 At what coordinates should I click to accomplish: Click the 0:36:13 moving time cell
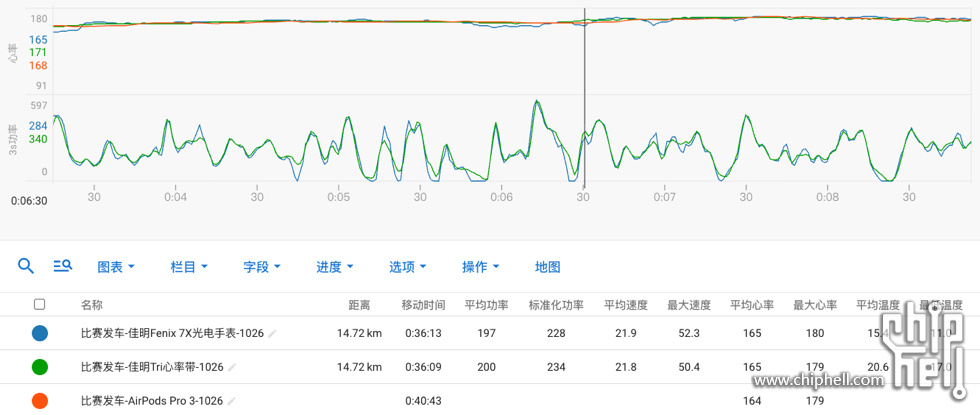pyautogui.click(x=424, y=334)
